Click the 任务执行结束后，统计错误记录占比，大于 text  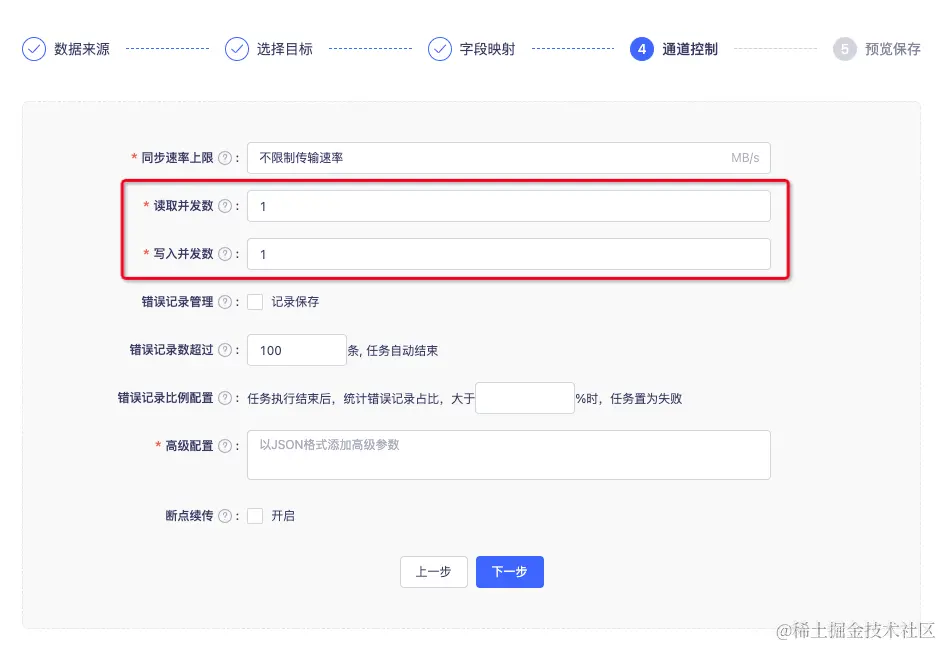[x=361, y=399]
